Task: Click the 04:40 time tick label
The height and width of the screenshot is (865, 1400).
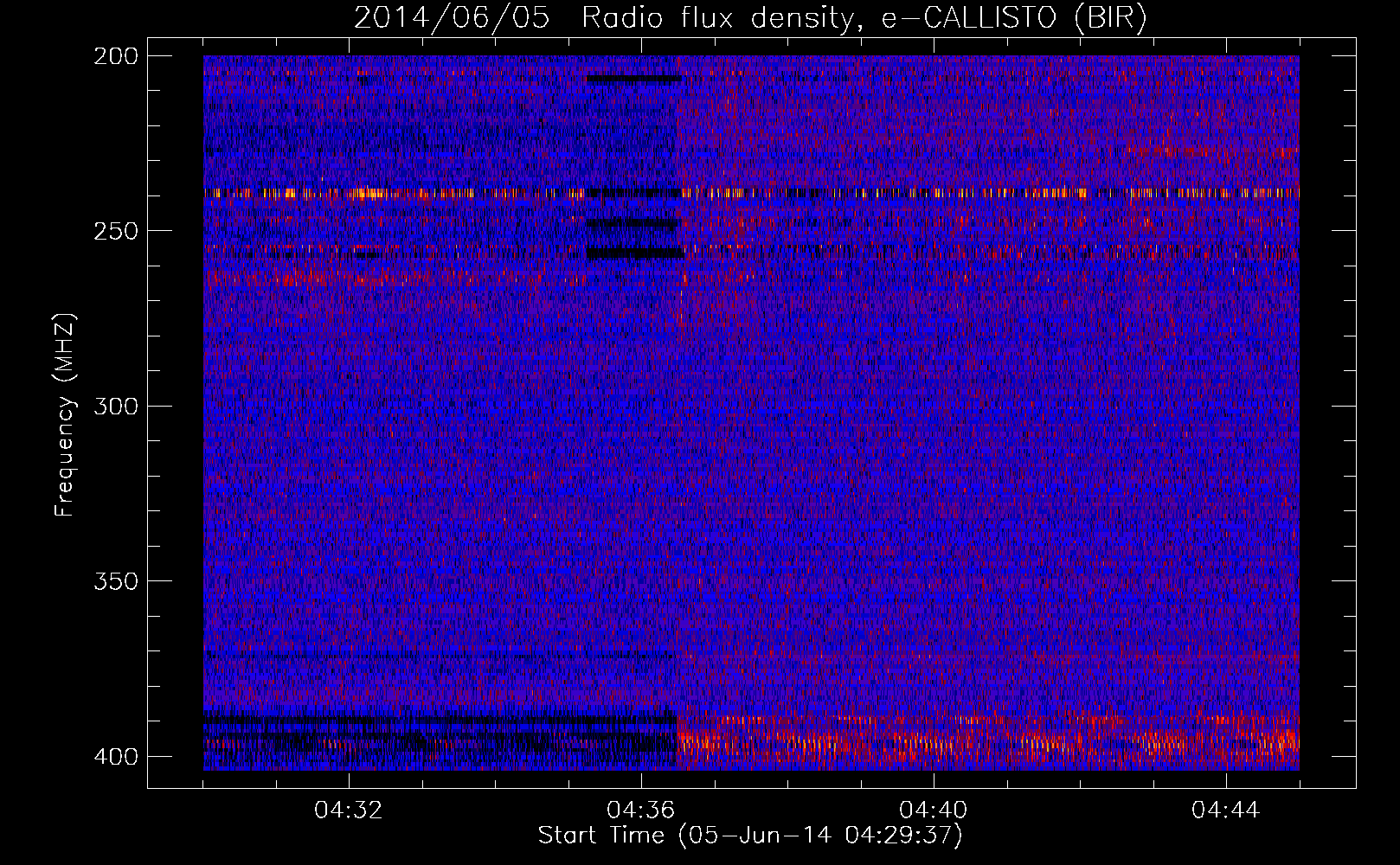Action: pos(934,811)
